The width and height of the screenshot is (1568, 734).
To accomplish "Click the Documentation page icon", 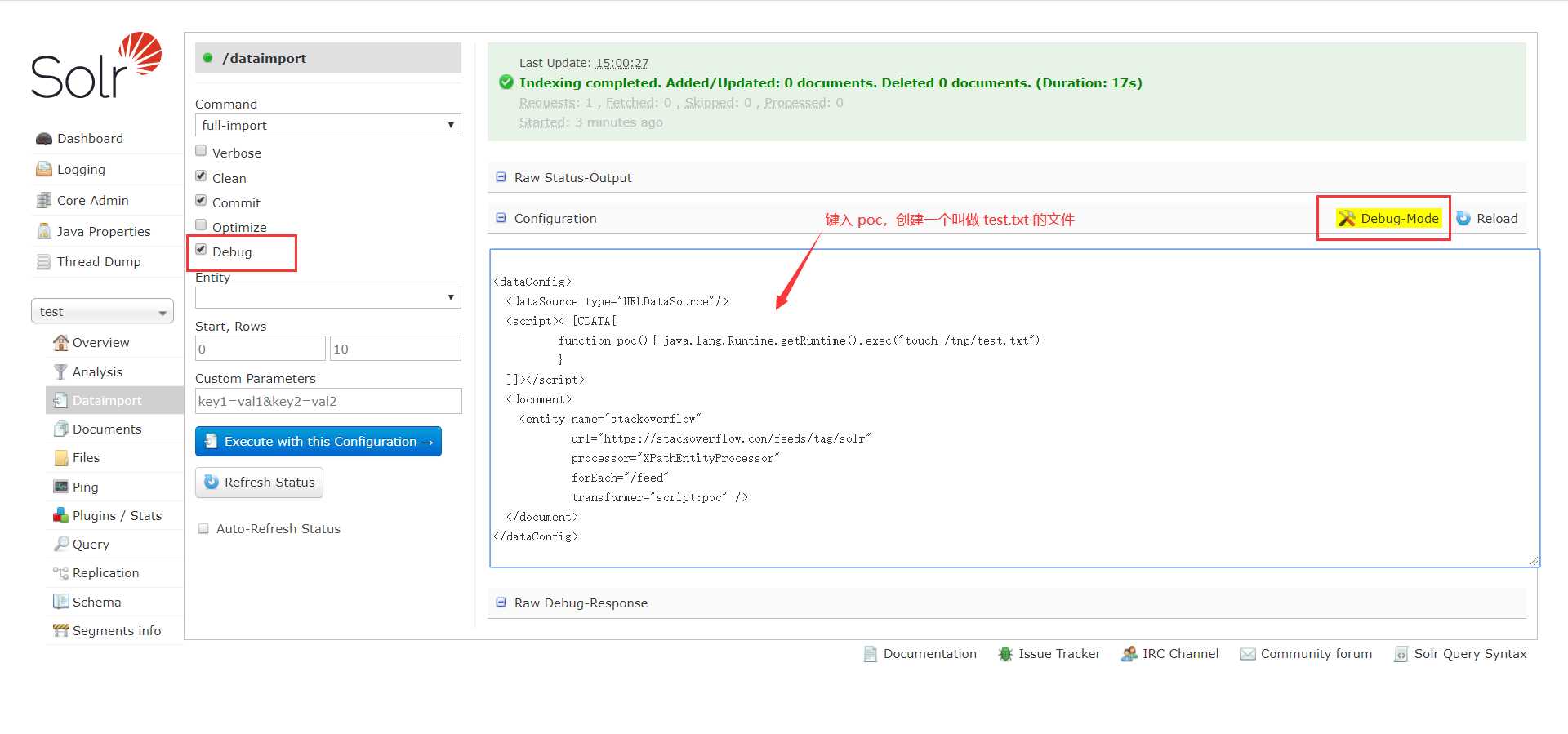I will (x=871, y=654).
